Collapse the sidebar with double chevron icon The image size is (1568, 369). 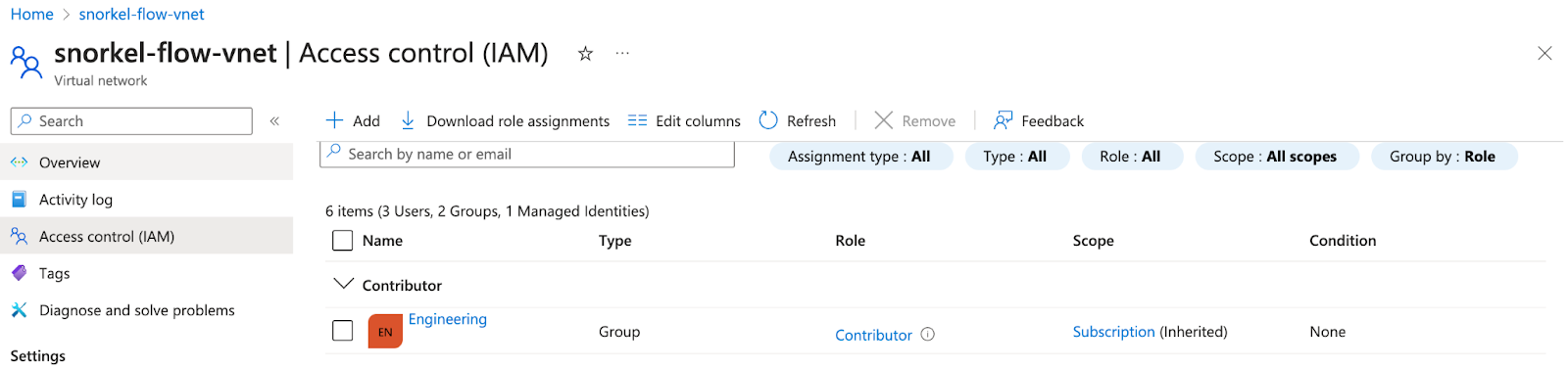coord(274,121)
